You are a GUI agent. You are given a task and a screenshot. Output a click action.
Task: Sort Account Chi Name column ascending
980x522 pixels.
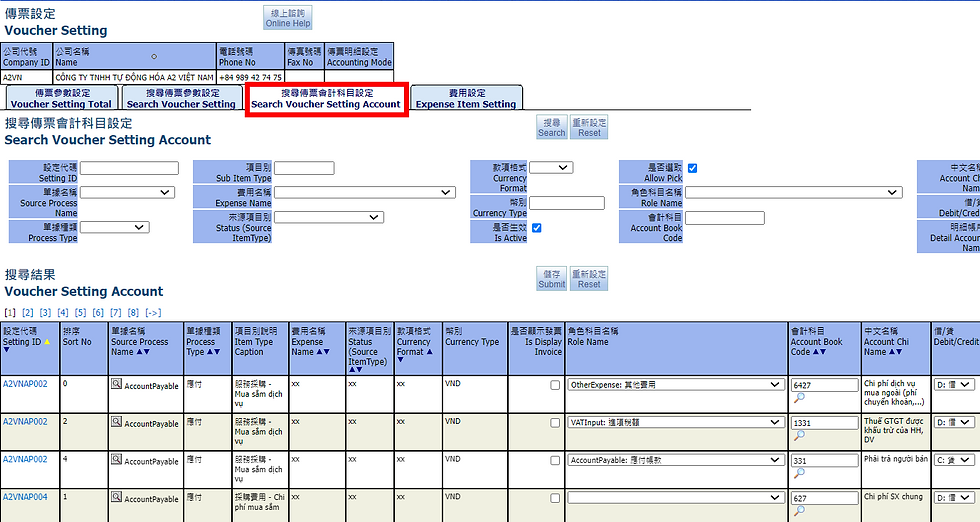tap(892, 352)
